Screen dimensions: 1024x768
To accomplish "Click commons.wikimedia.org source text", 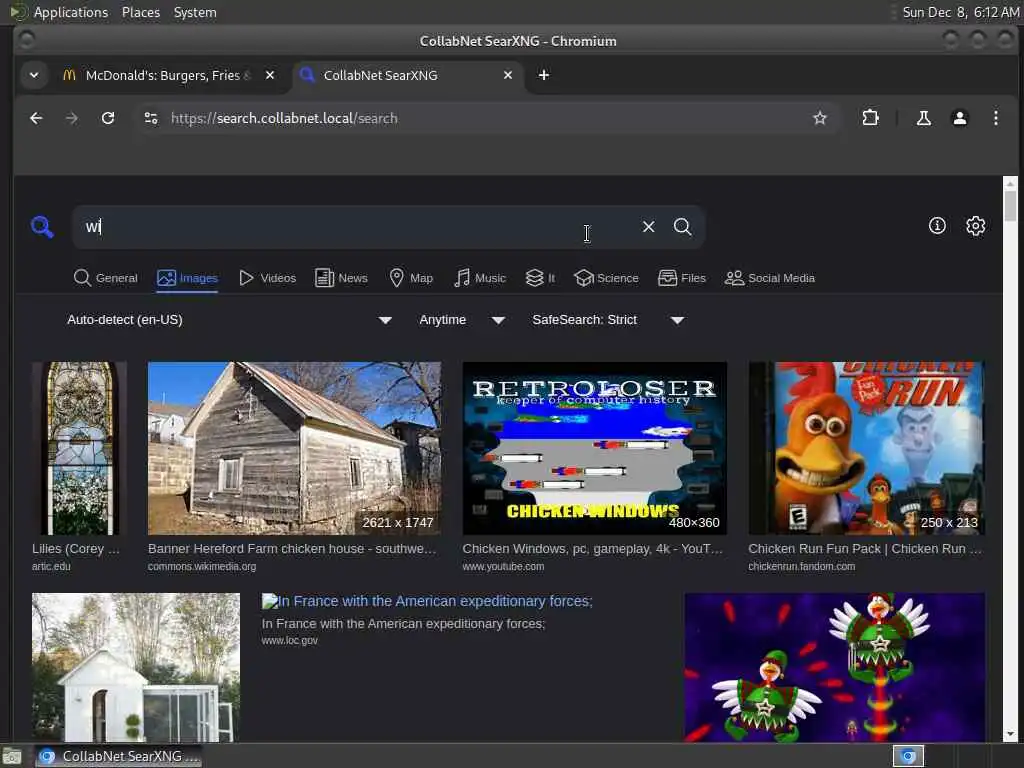I will pyautogui.click(x=202, y=566).
